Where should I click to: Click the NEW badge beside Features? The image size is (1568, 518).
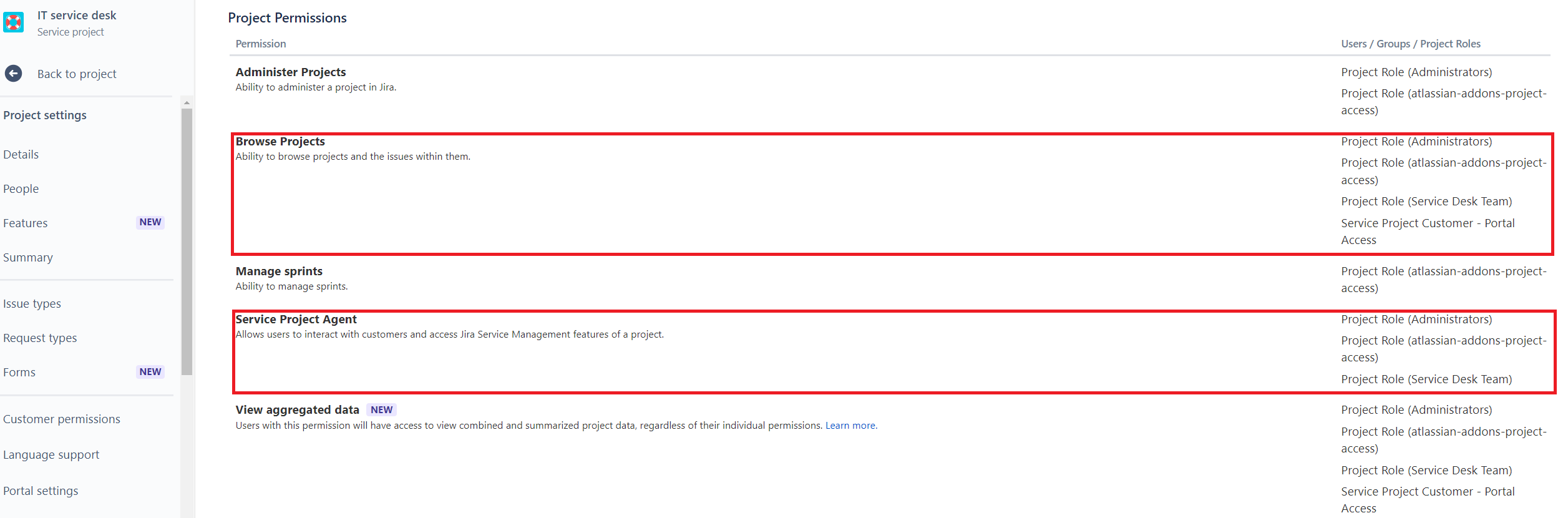150,223
